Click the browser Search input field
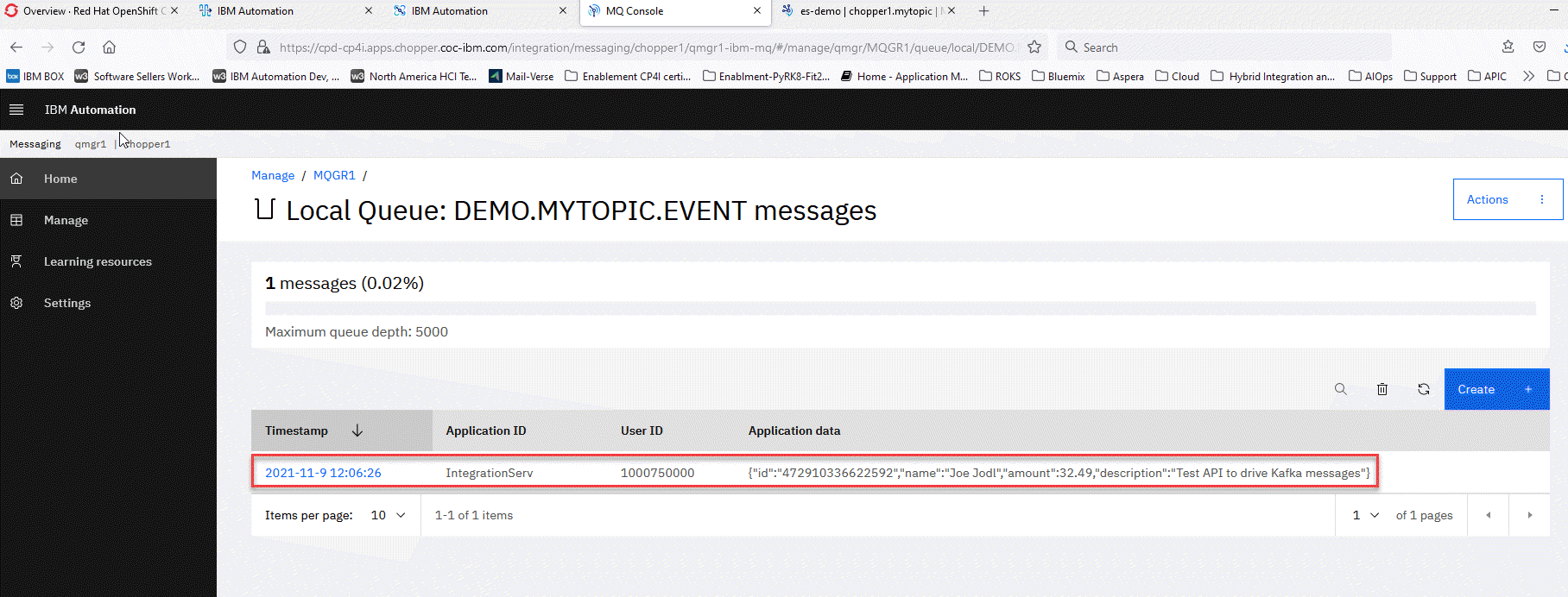 tap(1226, 47)
